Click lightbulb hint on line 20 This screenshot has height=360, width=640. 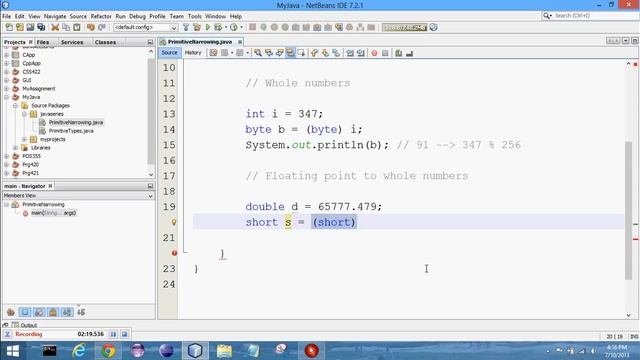pyautogui.click(x=174, y=222)
